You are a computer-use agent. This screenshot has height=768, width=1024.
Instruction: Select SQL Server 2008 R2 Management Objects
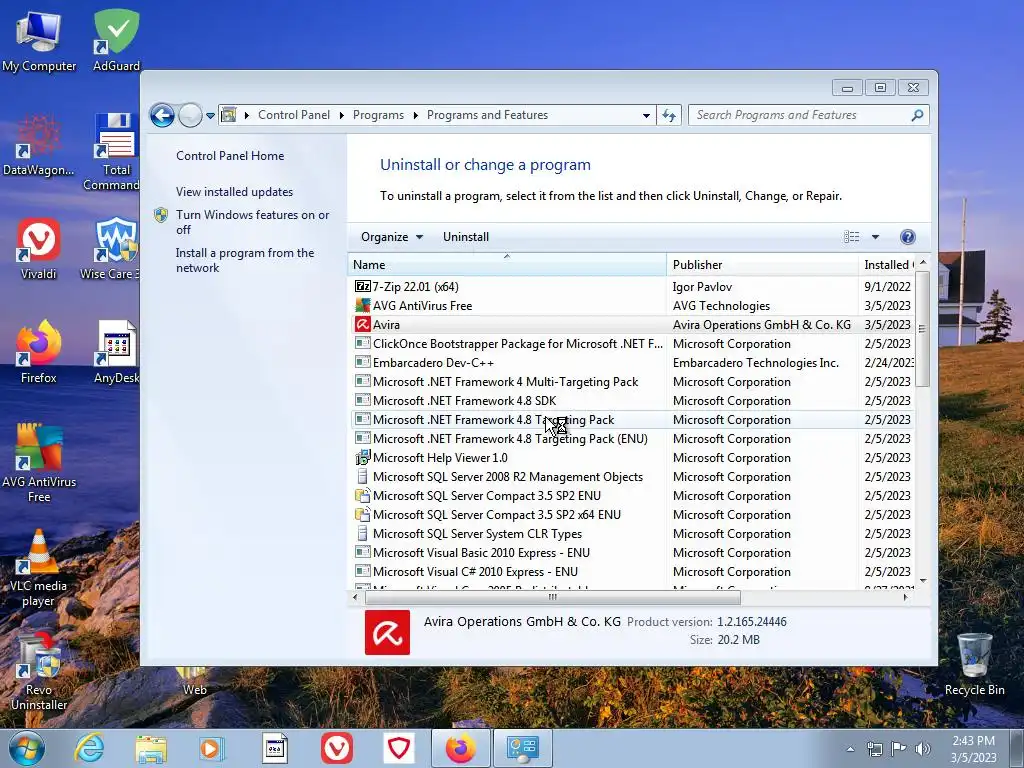[x=632, y=477]
